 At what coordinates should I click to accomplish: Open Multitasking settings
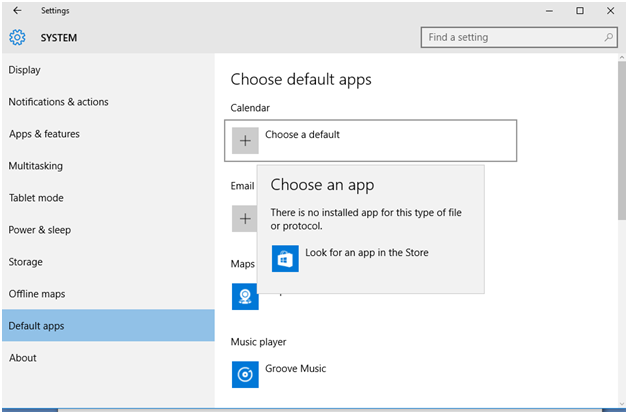point(36,166)
